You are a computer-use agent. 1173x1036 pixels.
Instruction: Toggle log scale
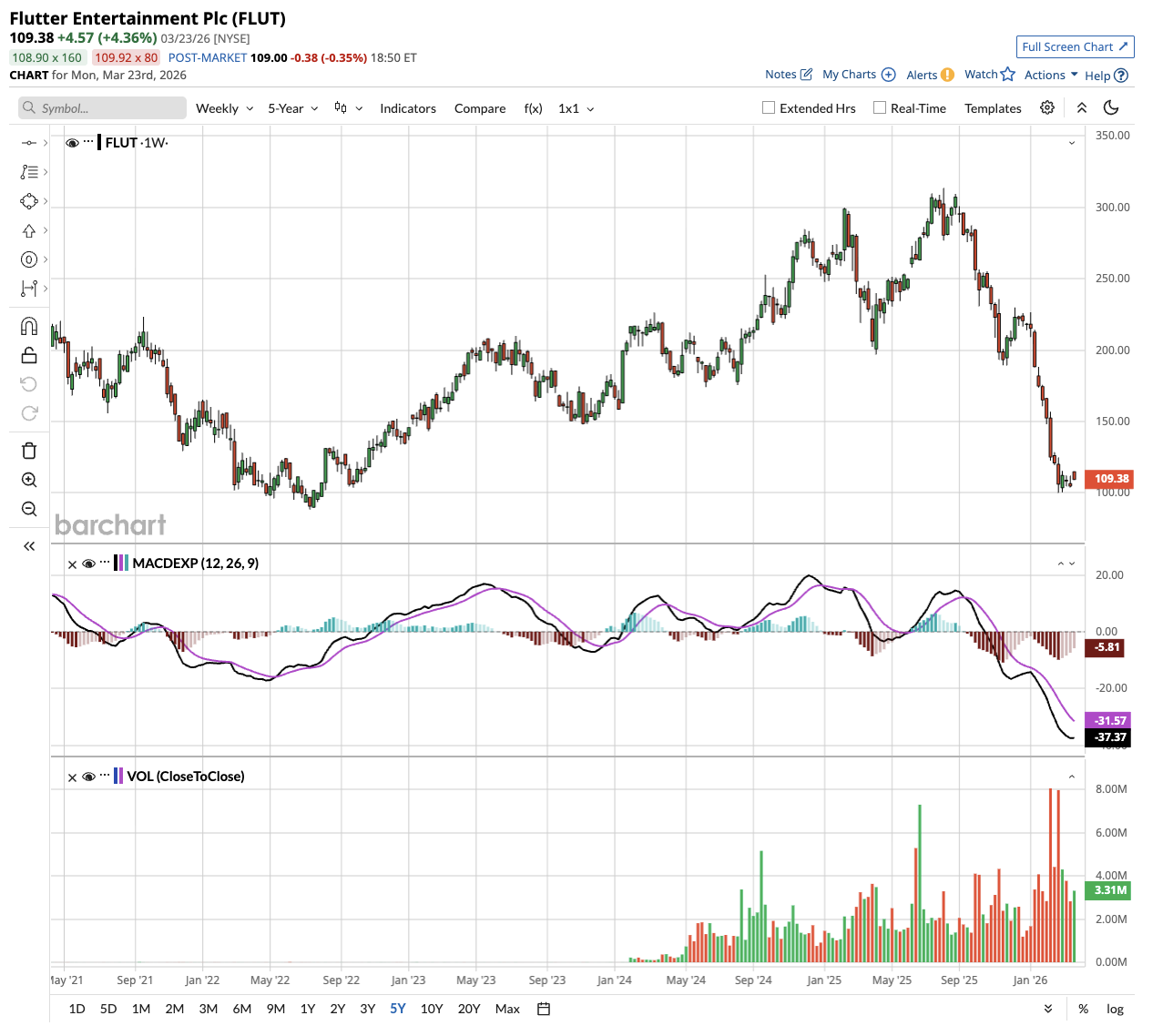[x=1115, y=1009]
